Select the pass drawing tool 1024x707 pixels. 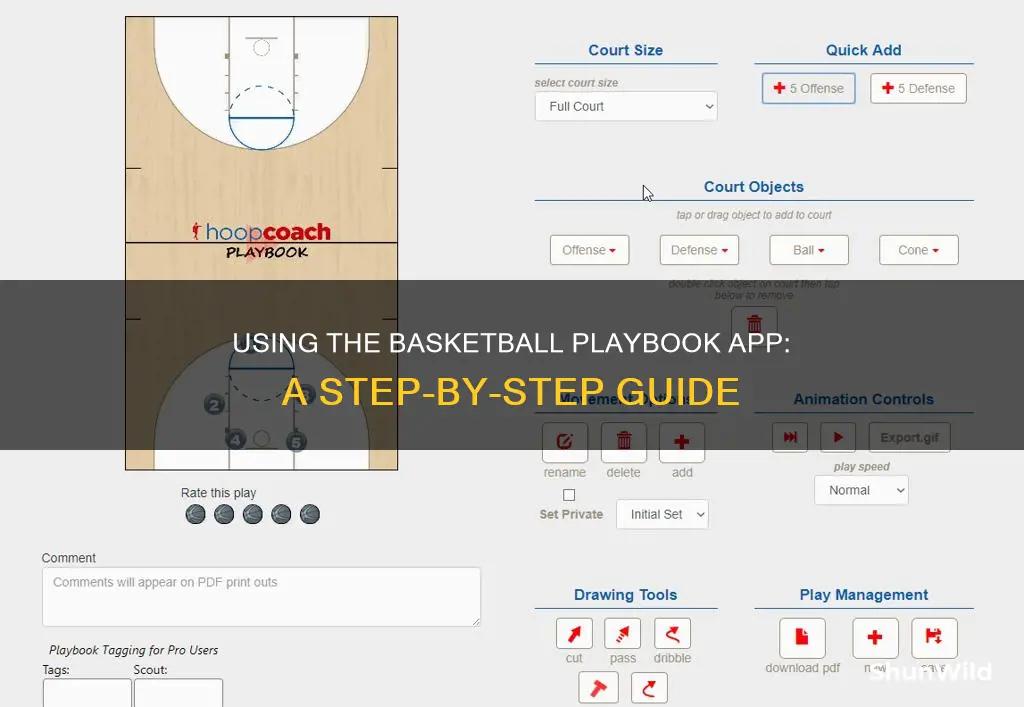point(622,633)
